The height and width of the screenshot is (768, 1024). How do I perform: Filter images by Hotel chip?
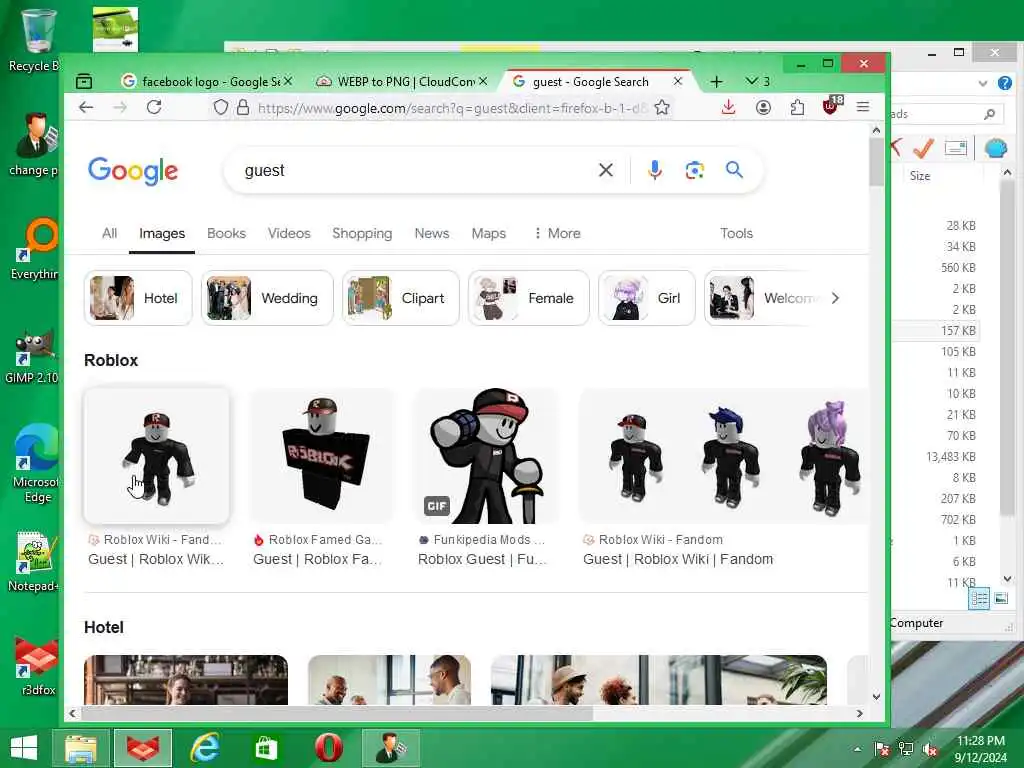[x=138, y=298]
